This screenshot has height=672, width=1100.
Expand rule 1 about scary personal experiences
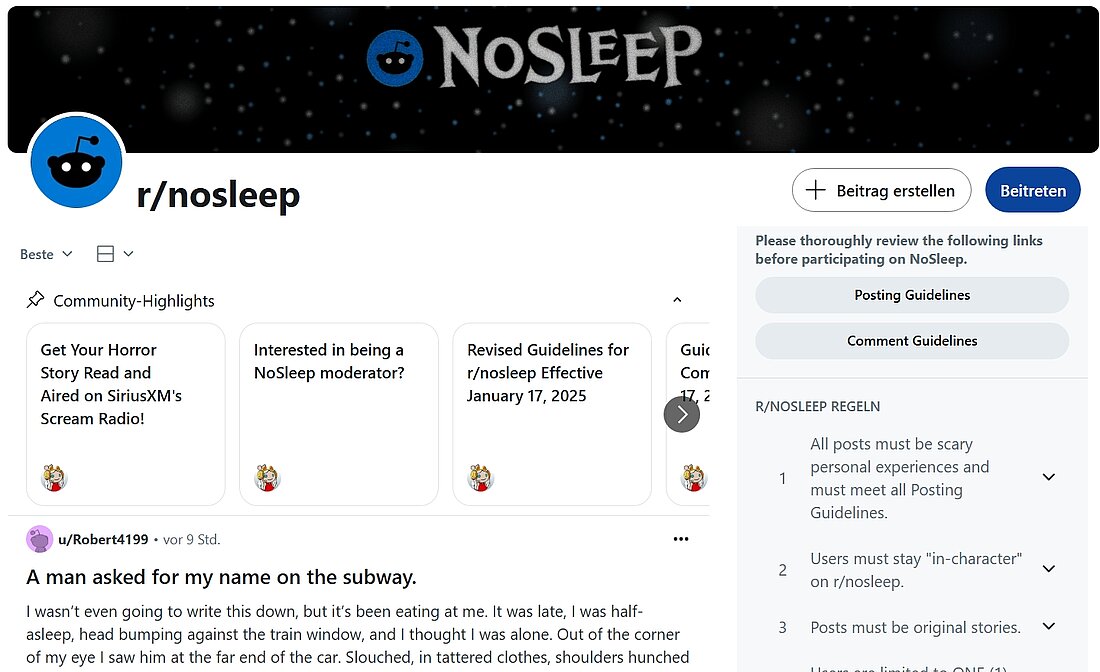point(1048,477)
